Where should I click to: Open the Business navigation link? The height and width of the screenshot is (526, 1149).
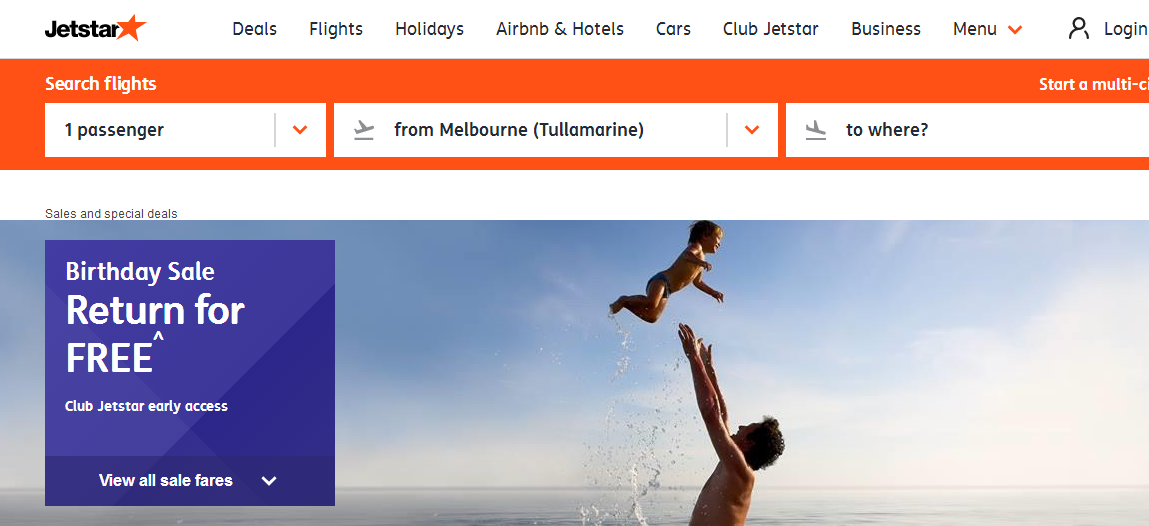886,29
